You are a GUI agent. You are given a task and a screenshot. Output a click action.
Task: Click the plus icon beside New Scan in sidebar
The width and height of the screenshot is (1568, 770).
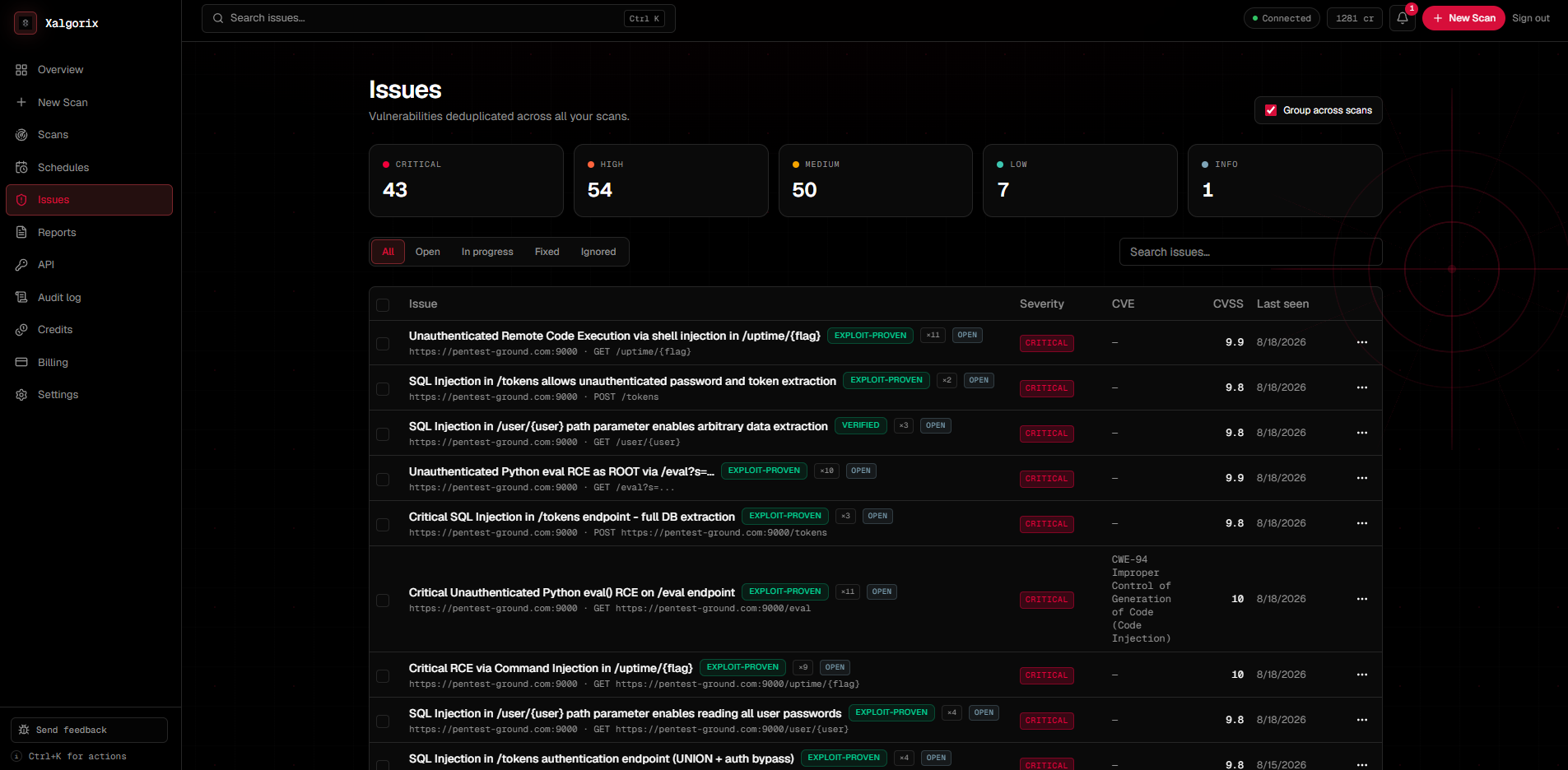tap(21, 102)
